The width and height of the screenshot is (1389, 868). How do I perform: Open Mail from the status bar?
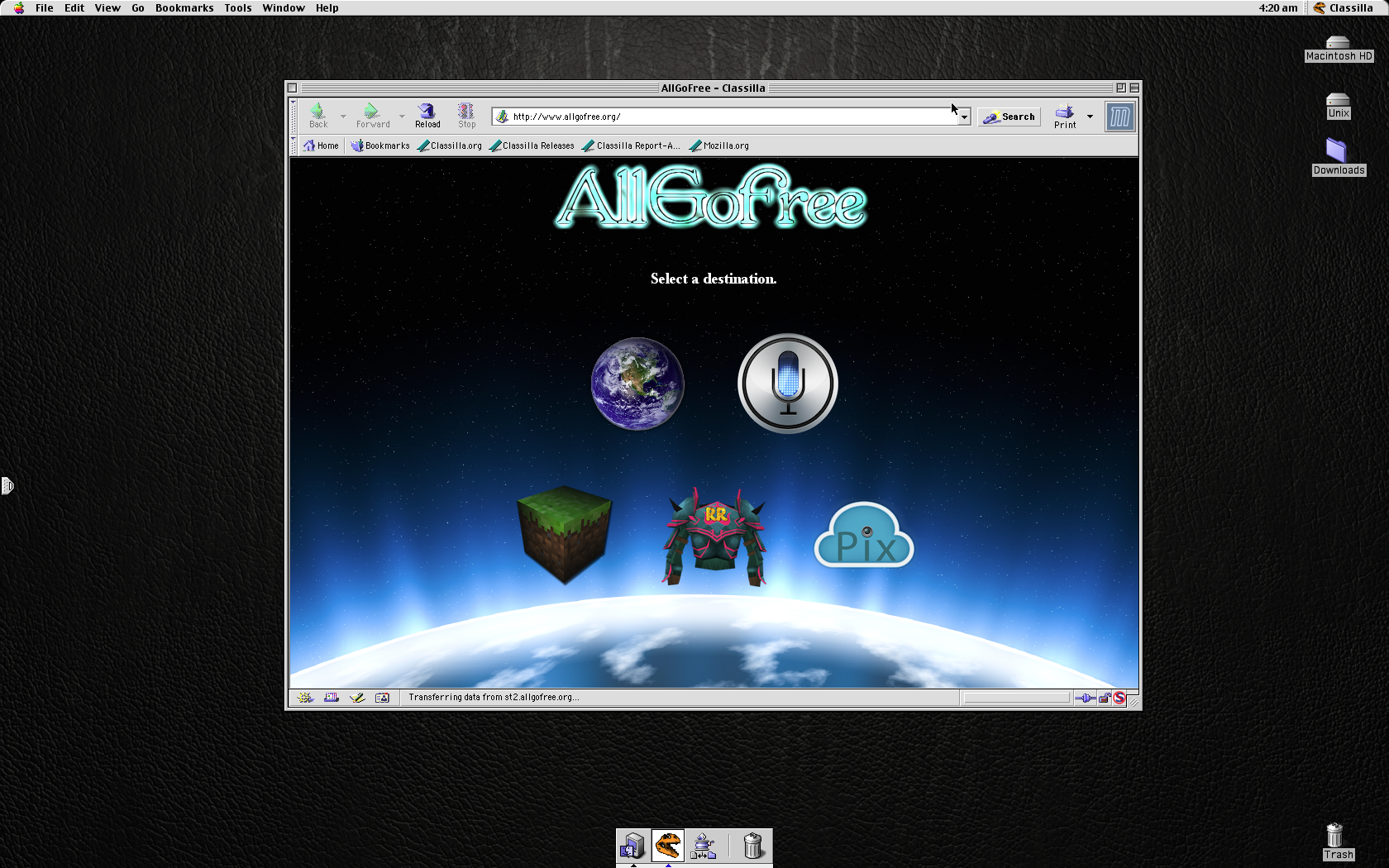[x=332, y=698]
